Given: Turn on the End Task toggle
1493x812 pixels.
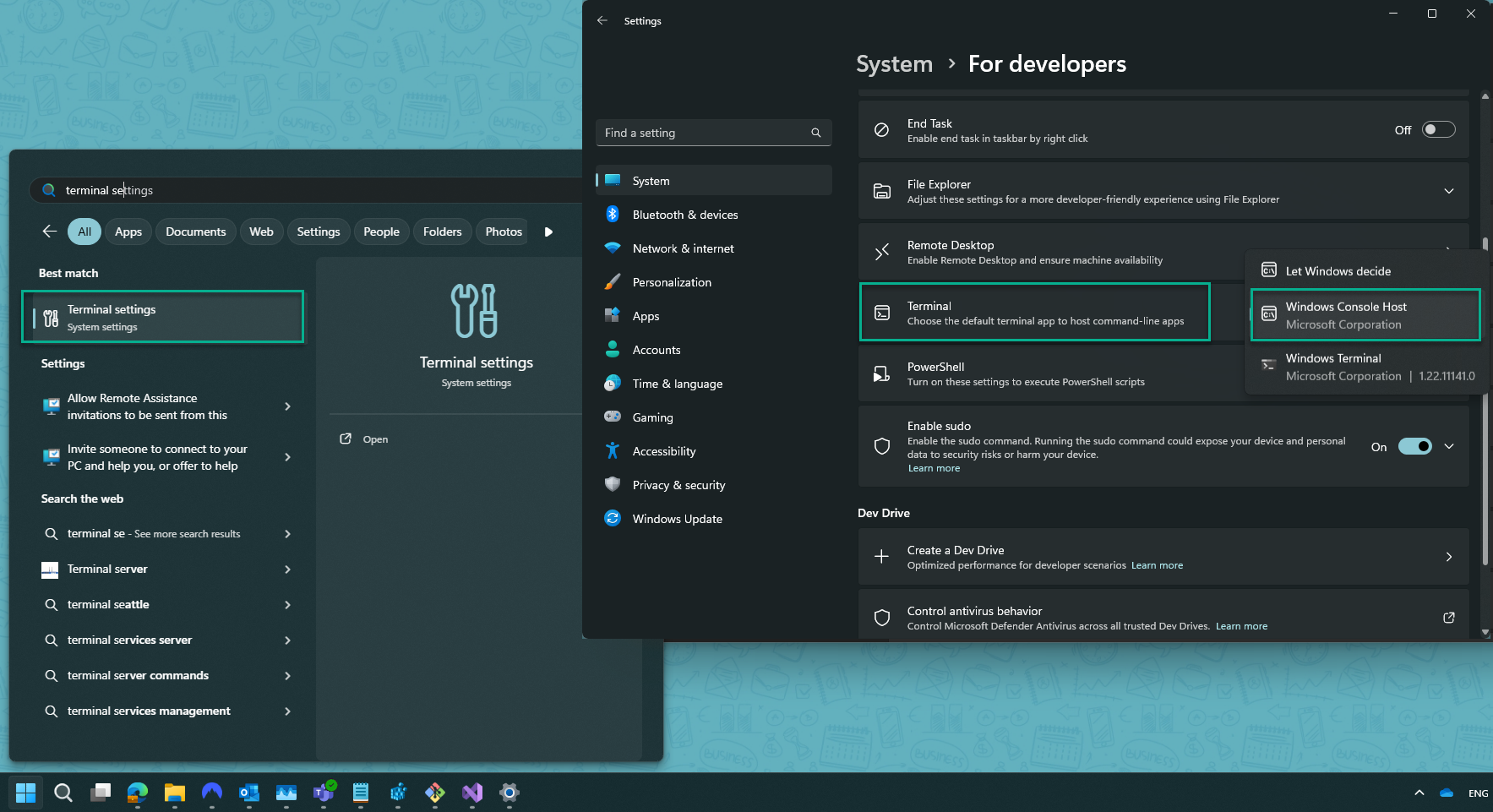Looking at the screenshot, I should (x=1438, y=129).
